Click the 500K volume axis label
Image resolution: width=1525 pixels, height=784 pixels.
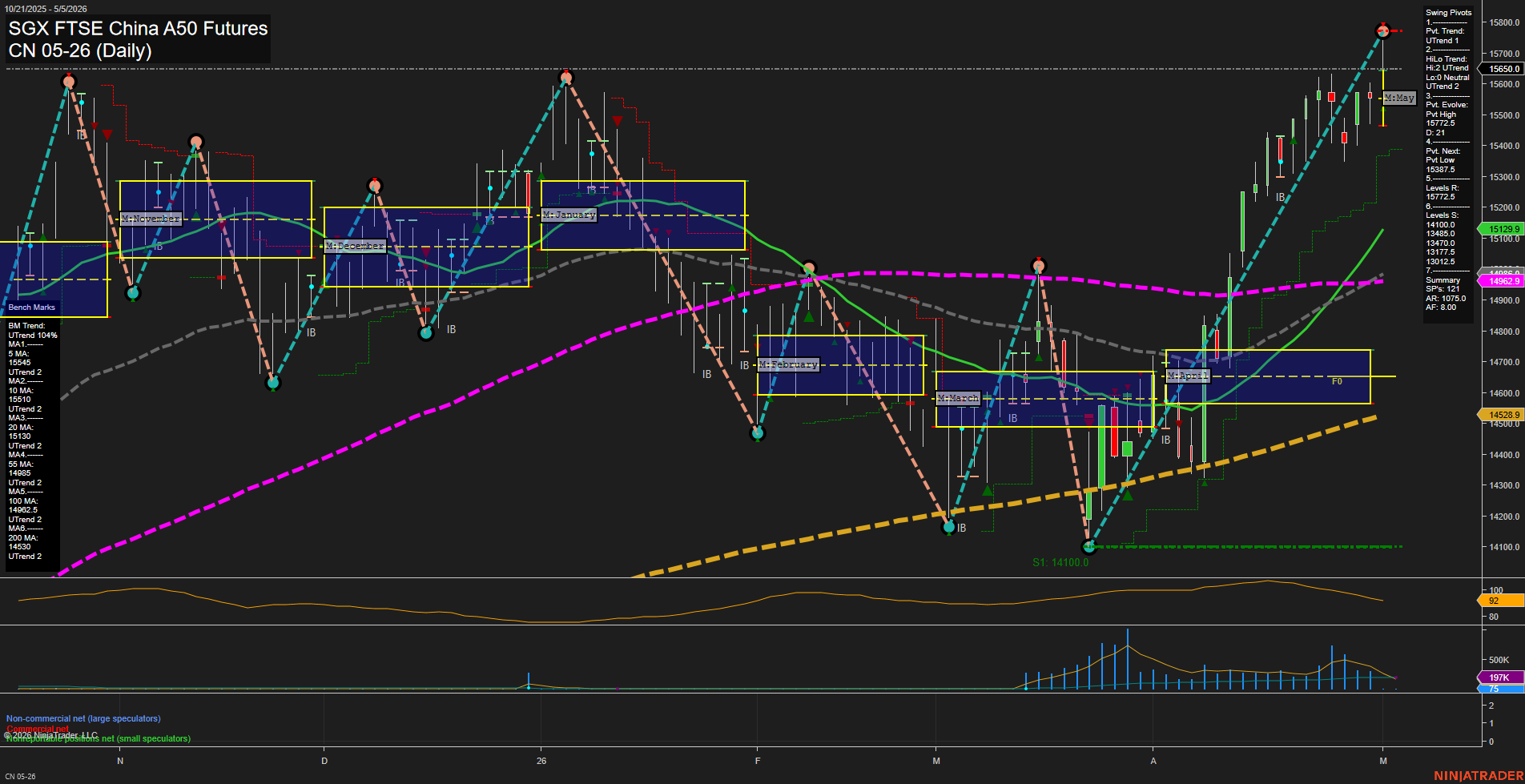[1499, 660]
